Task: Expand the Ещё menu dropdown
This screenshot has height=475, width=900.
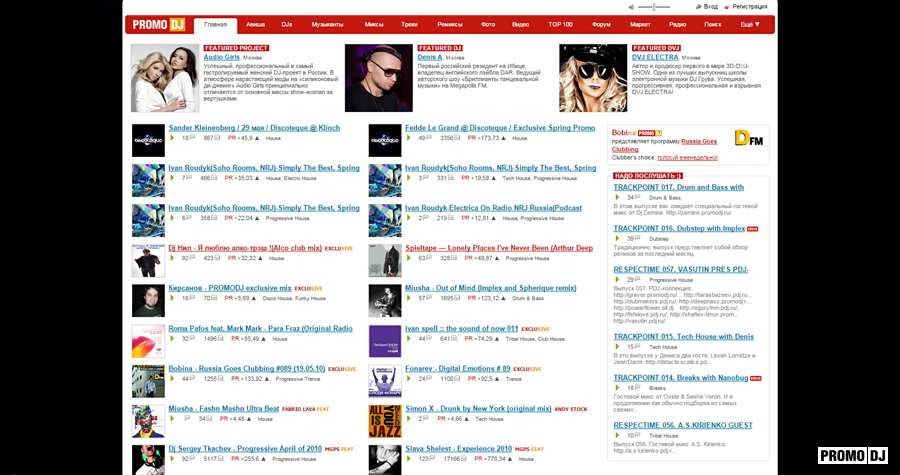Action: click(x=750, y=24)
